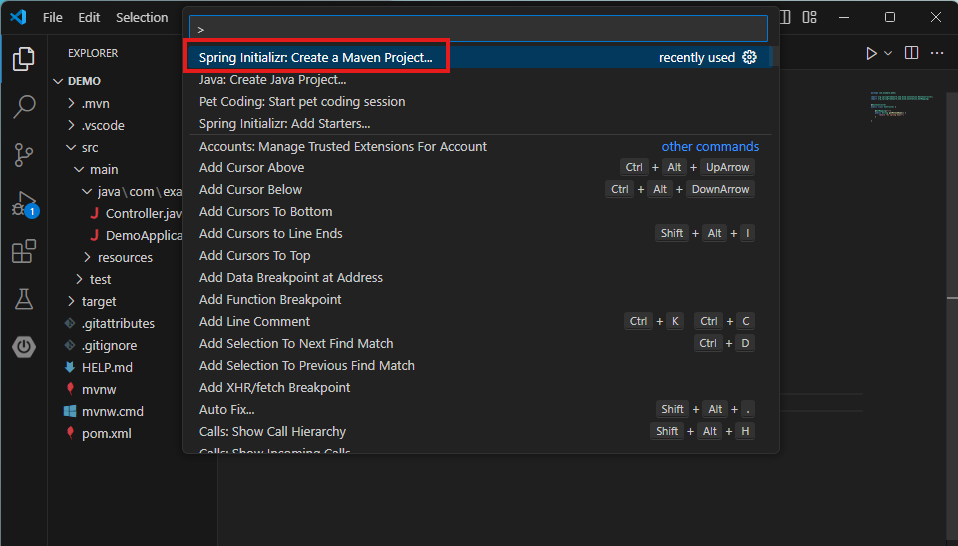
Task: Open the Edit menu
Action: (x=89, y=17)
